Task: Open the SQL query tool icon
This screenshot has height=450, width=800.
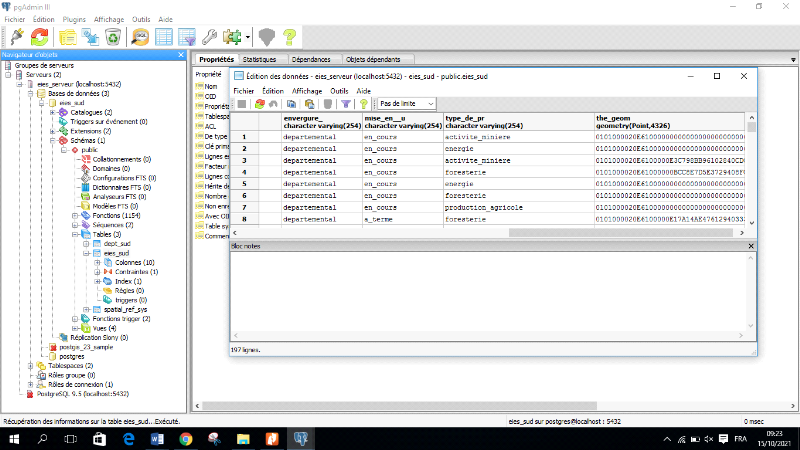Action: point(141,37)
